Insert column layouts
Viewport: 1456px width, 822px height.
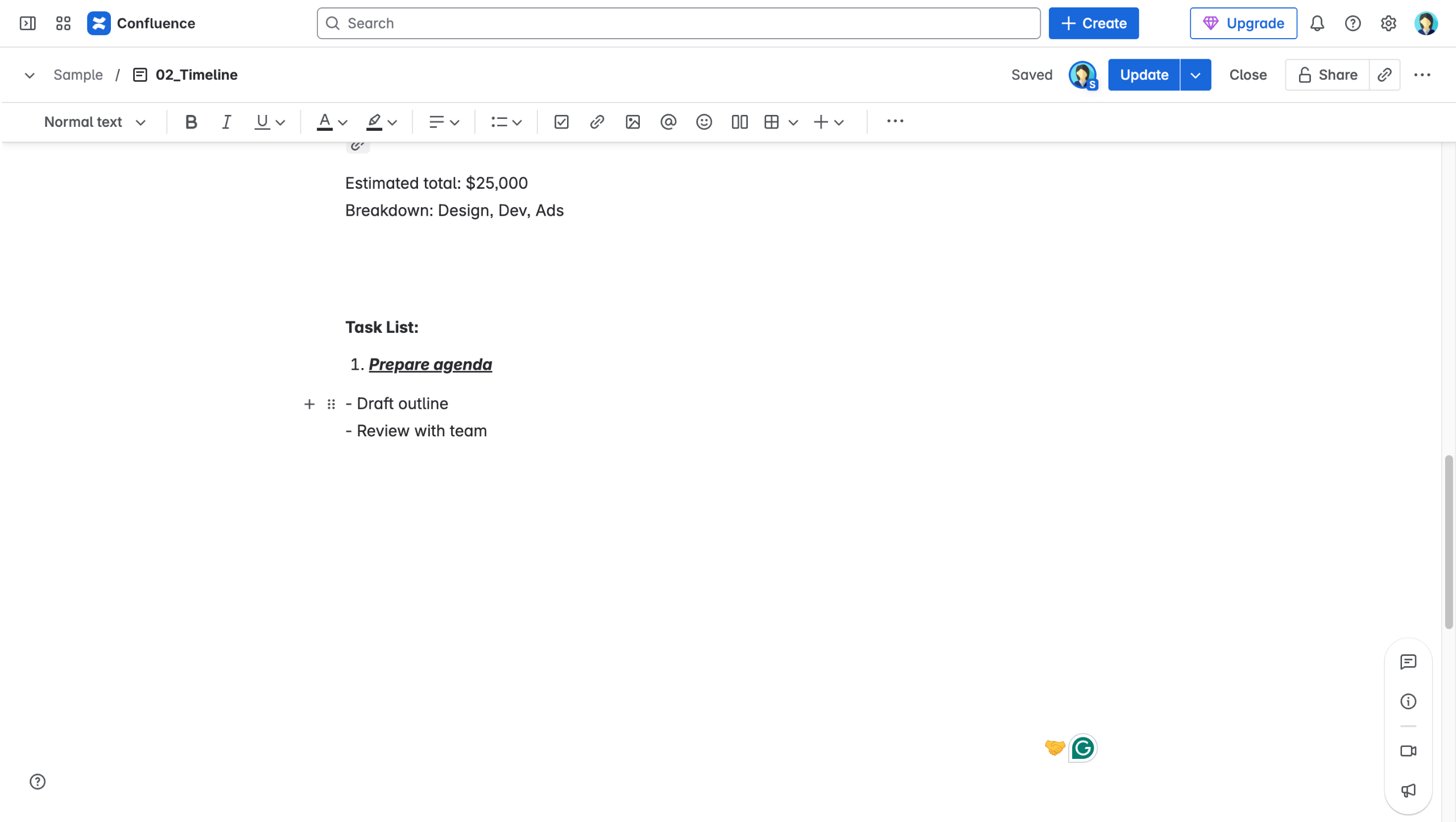[x=739, y=122]
